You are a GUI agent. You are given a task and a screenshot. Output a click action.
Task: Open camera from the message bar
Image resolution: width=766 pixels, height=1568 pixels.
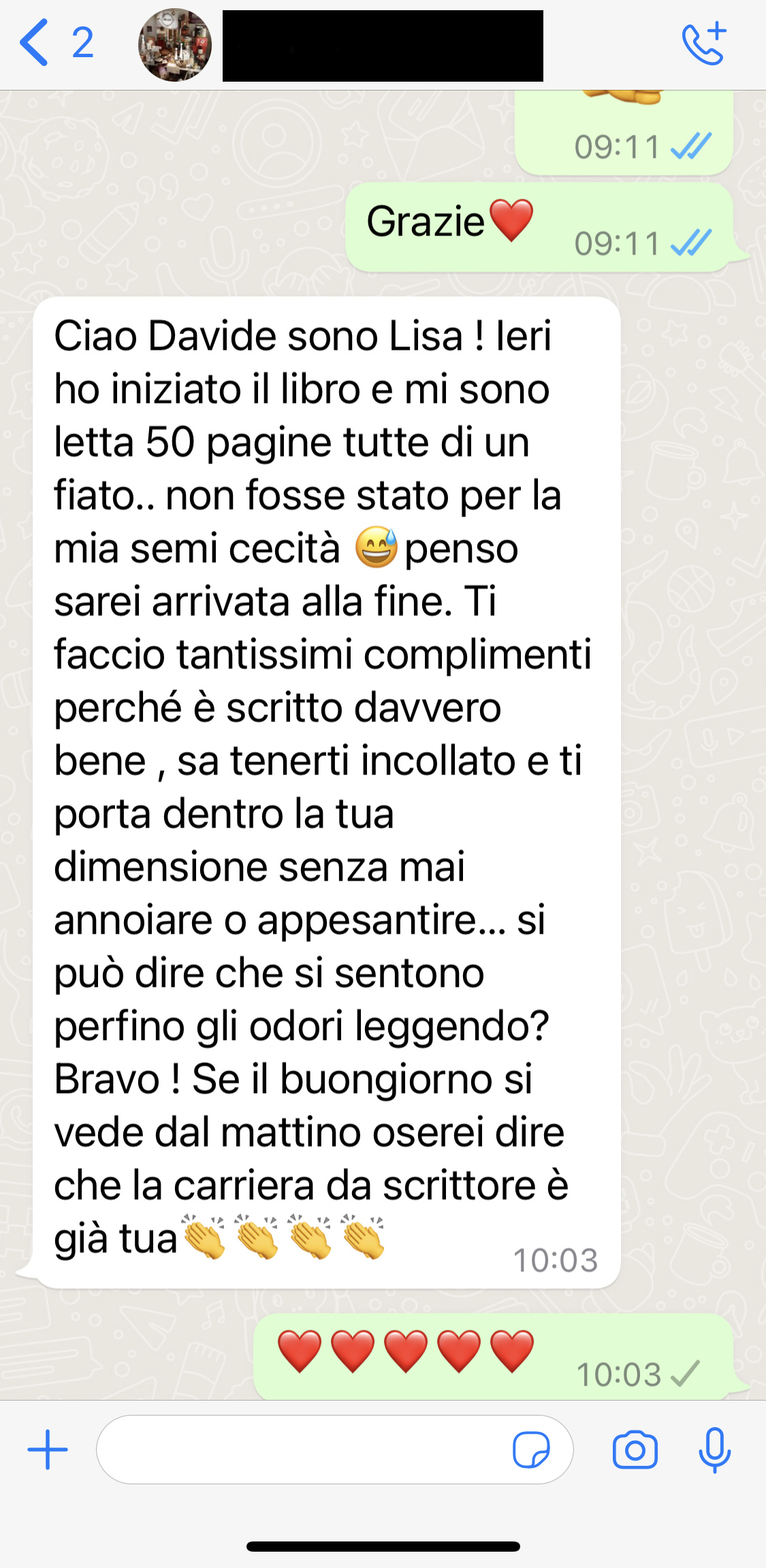coord(635,1450)
